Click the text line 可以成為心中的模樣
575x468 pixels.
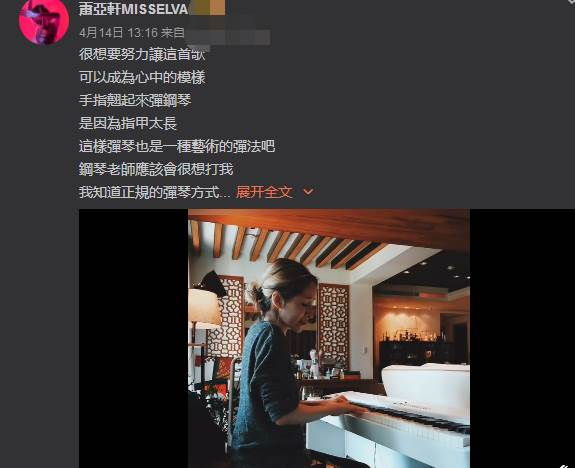(x=142, y=77)
